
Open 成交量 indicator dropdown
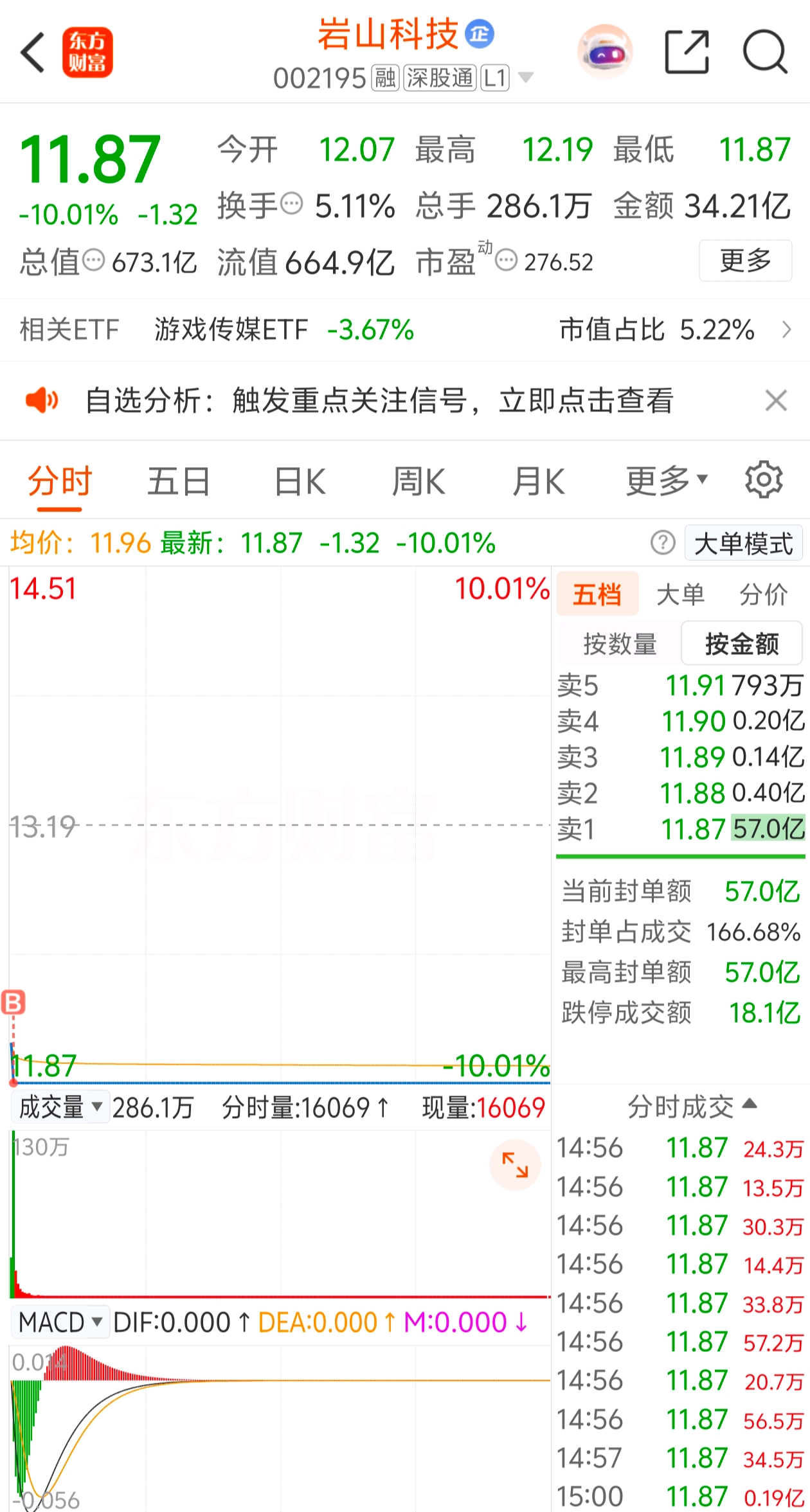(x=60, y=1107)
